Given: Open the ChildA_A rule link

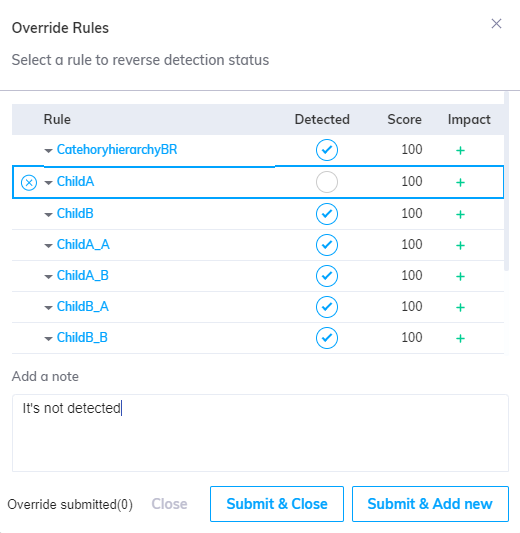Looking at the screenshot, I should click(83, 244).
